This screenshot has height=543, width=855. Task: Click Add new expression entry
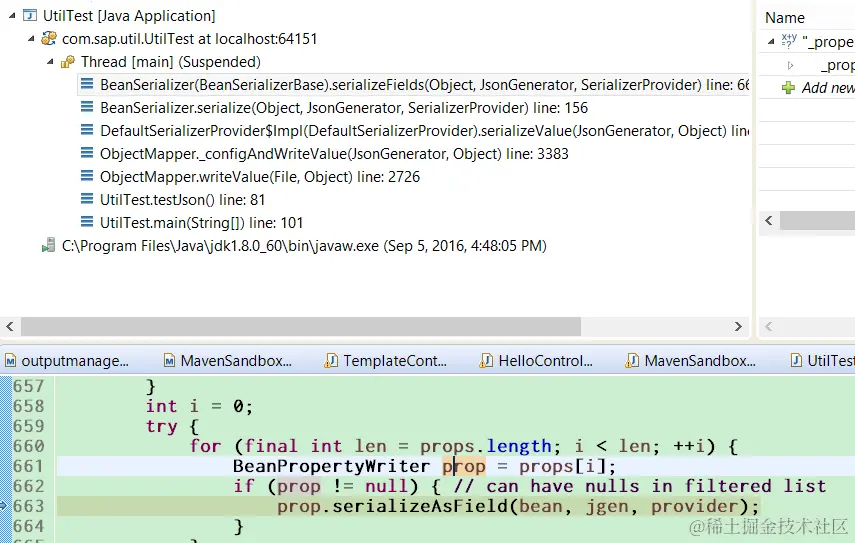click(x=828, y=88)
